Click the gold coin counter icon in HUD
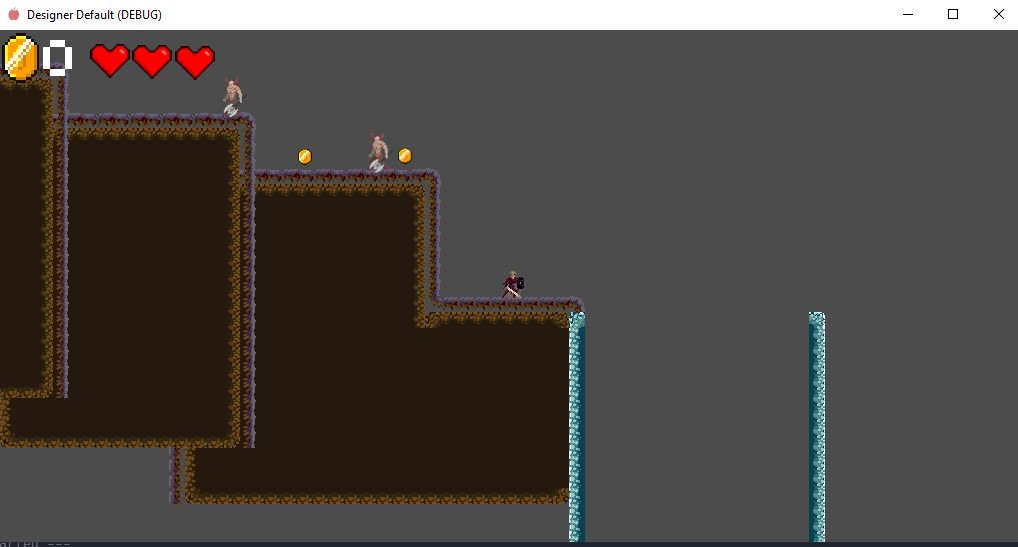The image size is (1018, 547). pos(21,58)
